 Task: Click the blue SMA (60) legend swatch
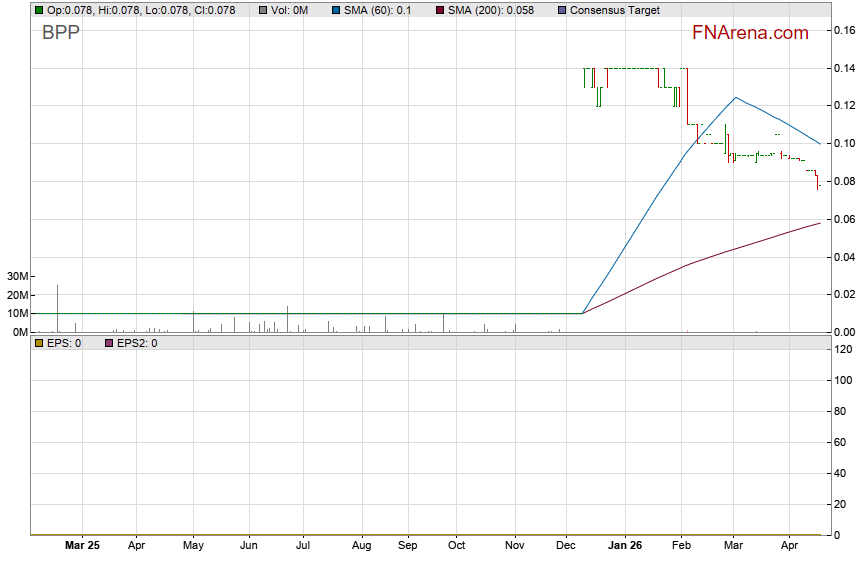coord(336,10)
